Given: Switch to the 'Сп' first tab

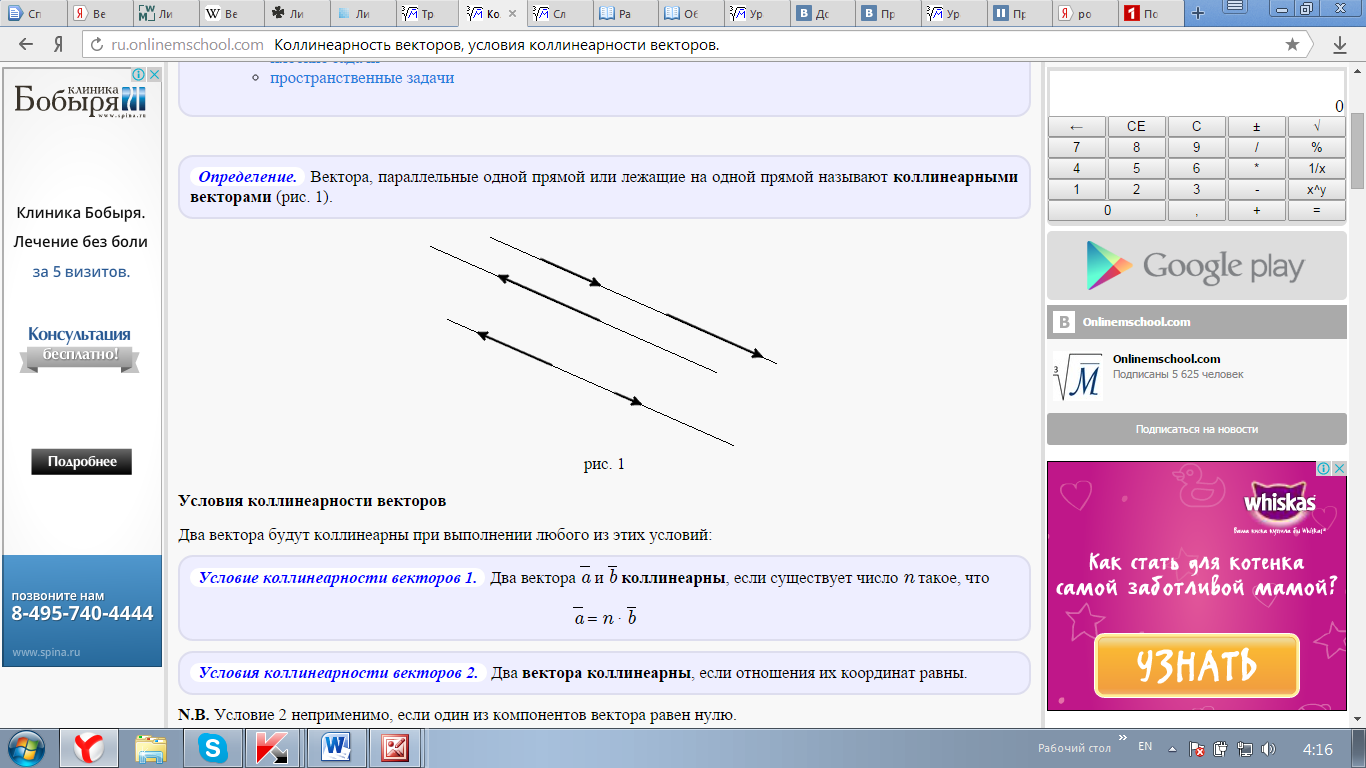Looking at the screenshot, I should (34, 14).
